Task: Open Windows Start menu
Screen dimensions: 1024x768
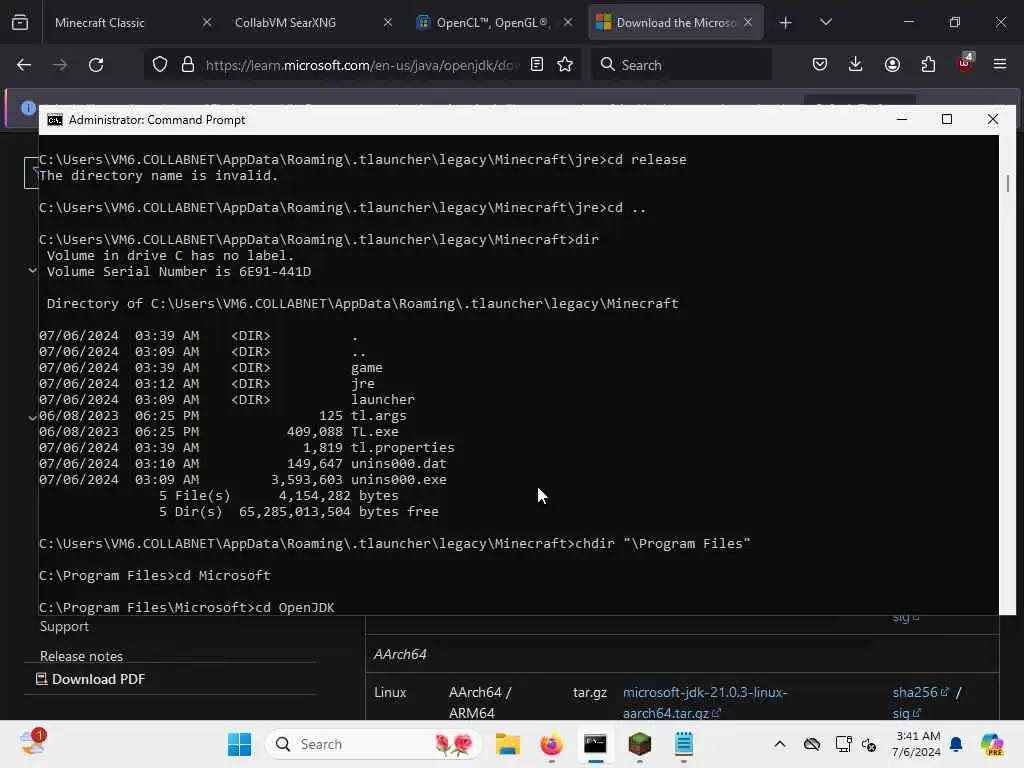Action: [x=240, y=744]
